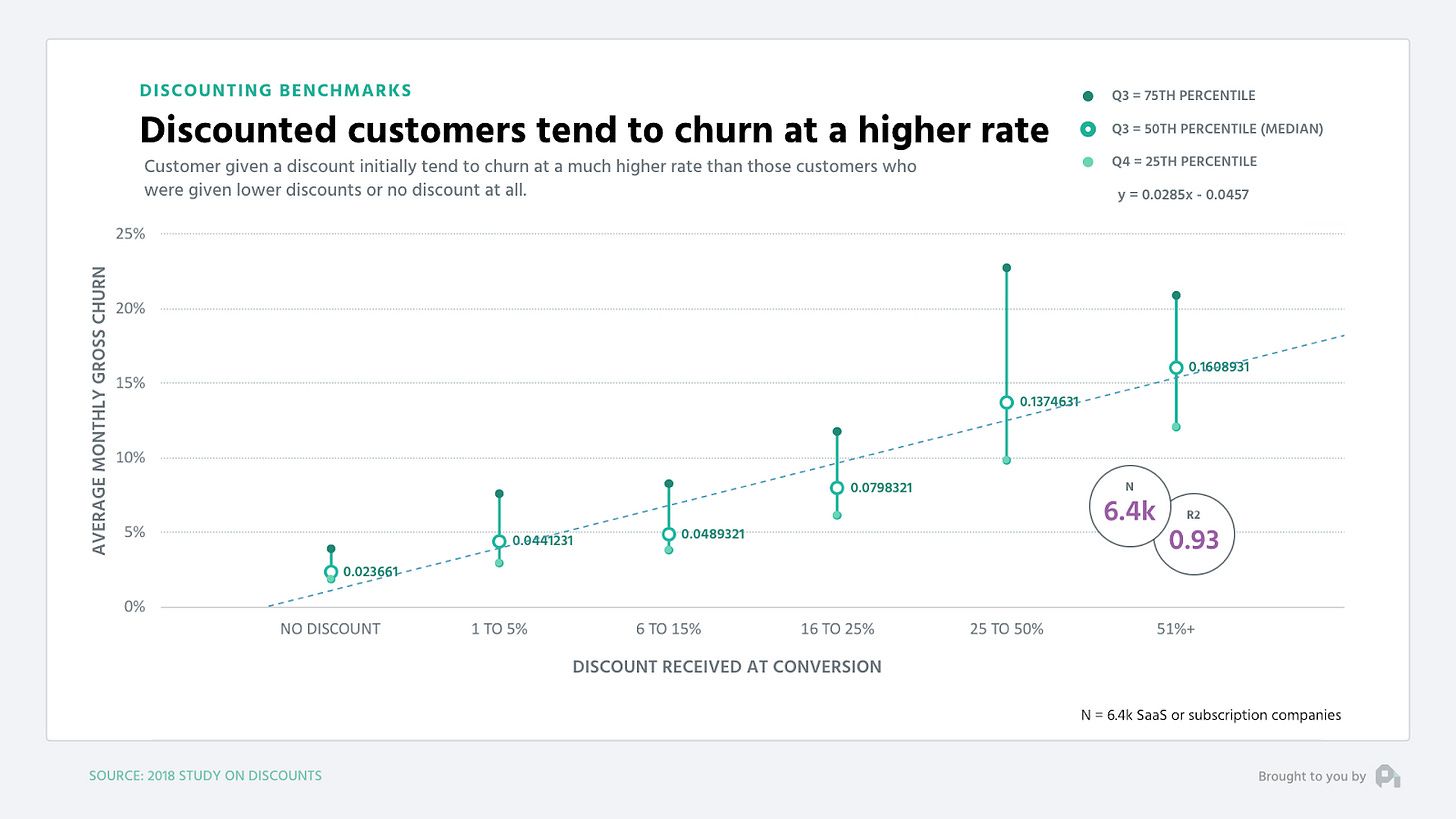
Task: Select the 51%+ median marker
Action: point(1176,368)
